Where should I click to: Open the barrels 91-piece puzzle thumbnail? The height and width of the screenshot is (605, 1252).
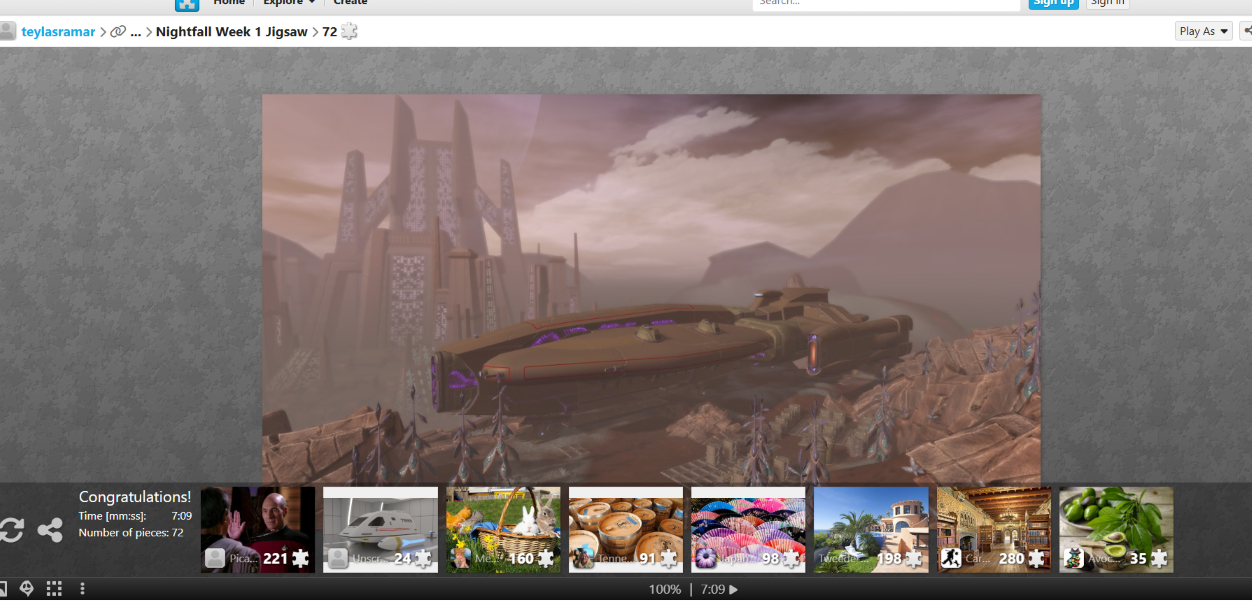626,530
